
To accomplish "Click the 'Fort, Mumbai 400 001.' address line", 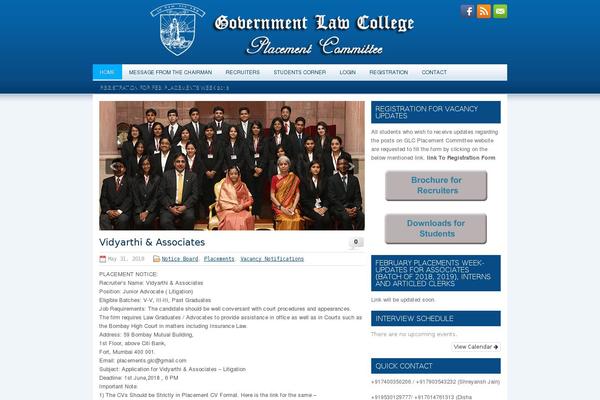I will (x=127, y=352).
